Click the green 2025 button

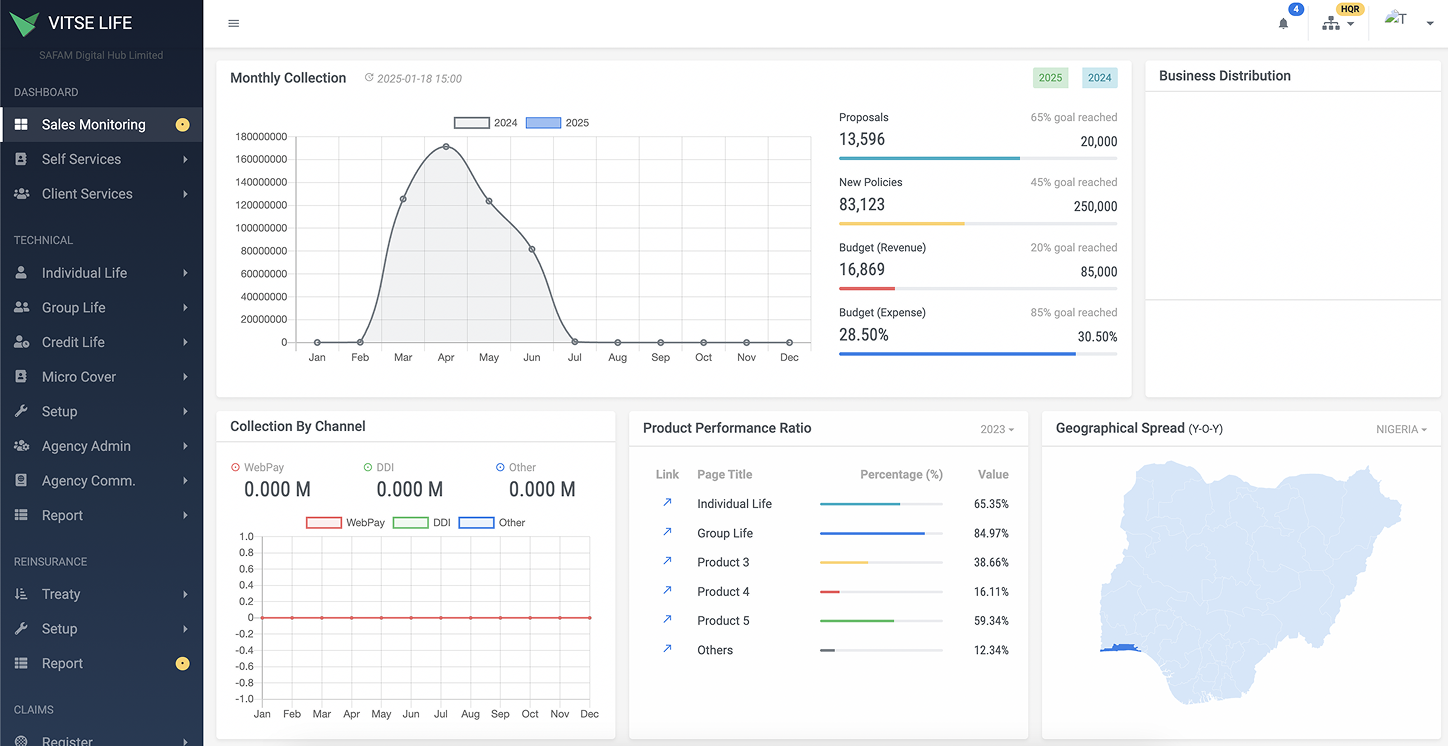click(1050, 78)
